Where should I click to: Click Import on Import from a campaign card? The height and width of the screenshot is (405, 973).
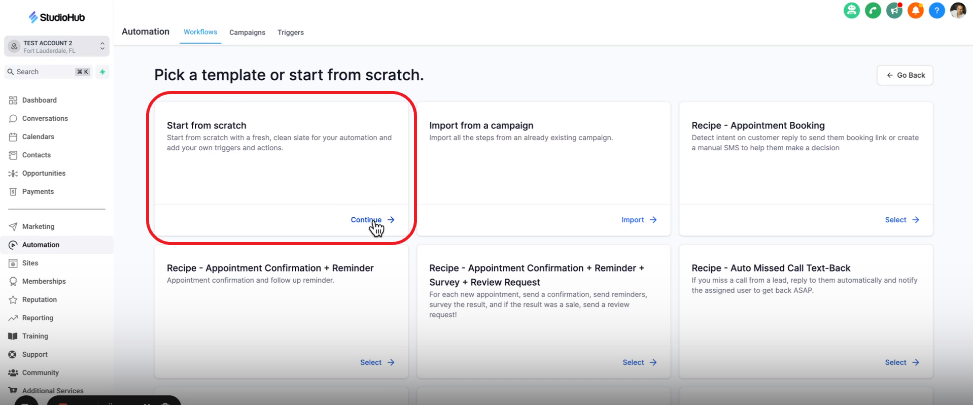point(639,220)
